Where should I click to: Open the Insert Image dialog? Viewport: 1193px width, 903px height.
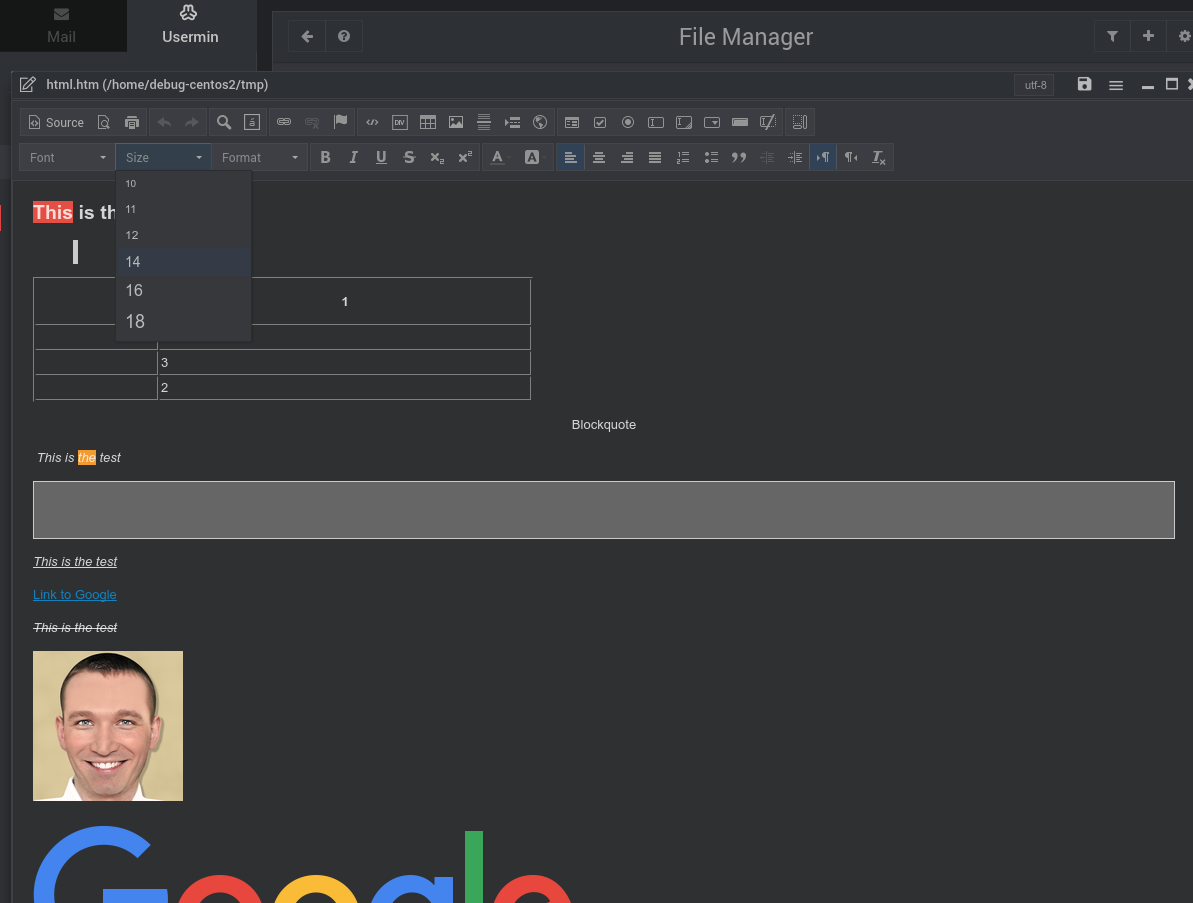click(x=455, y=121)
